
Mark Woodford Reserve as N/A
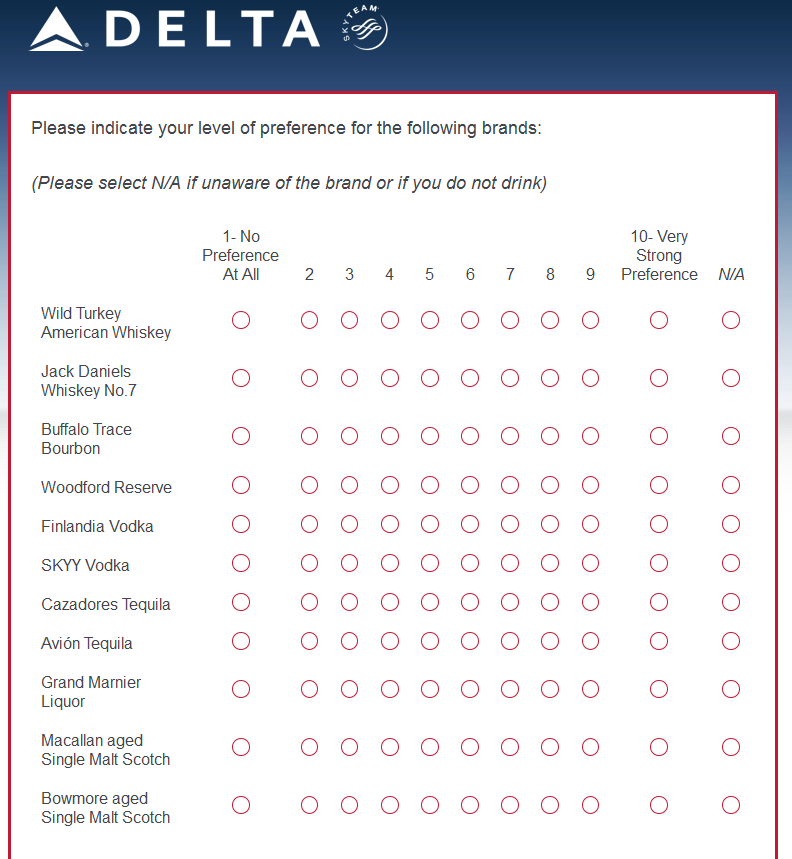click(x=731, y=485)
